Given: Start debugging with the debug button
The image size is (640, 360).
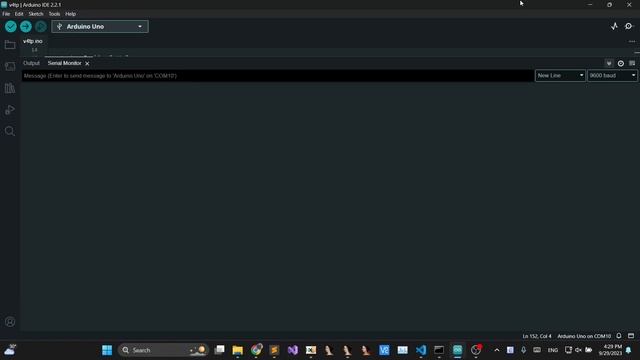Looking at the screenshot, I should pos(40,27).
